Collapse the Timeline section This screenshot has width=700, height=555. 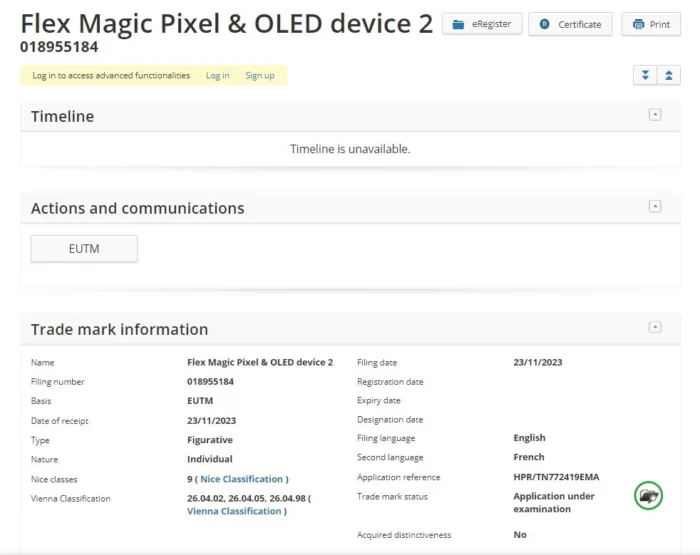coord(655,115)
